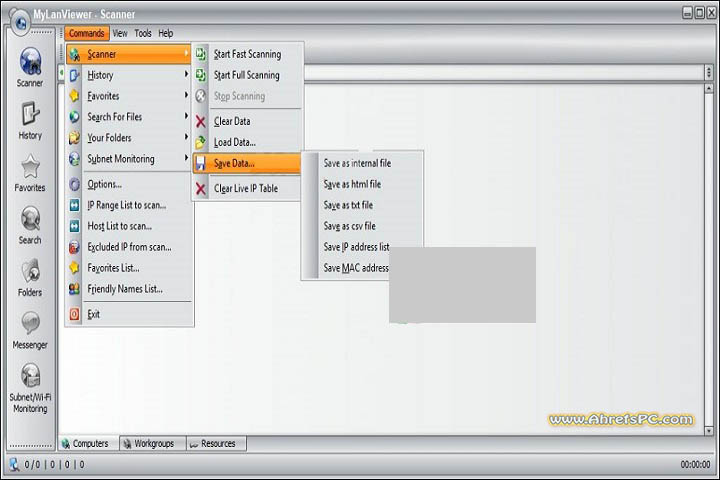720x480 pixels.
Task: Open the Scanner panel from sidebar
Action: [x=30, y=67]
